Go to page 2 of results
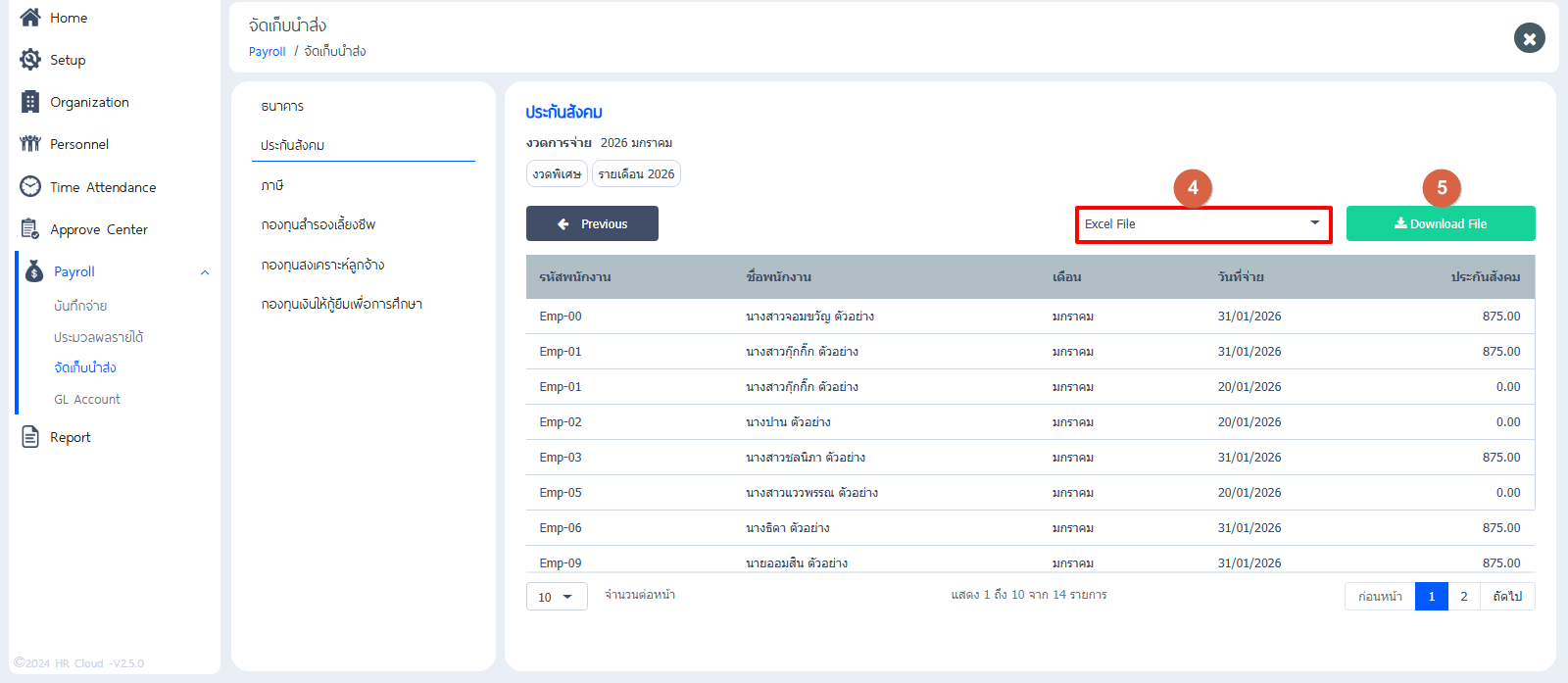1568x683 pixels. tap(1463, 597)
